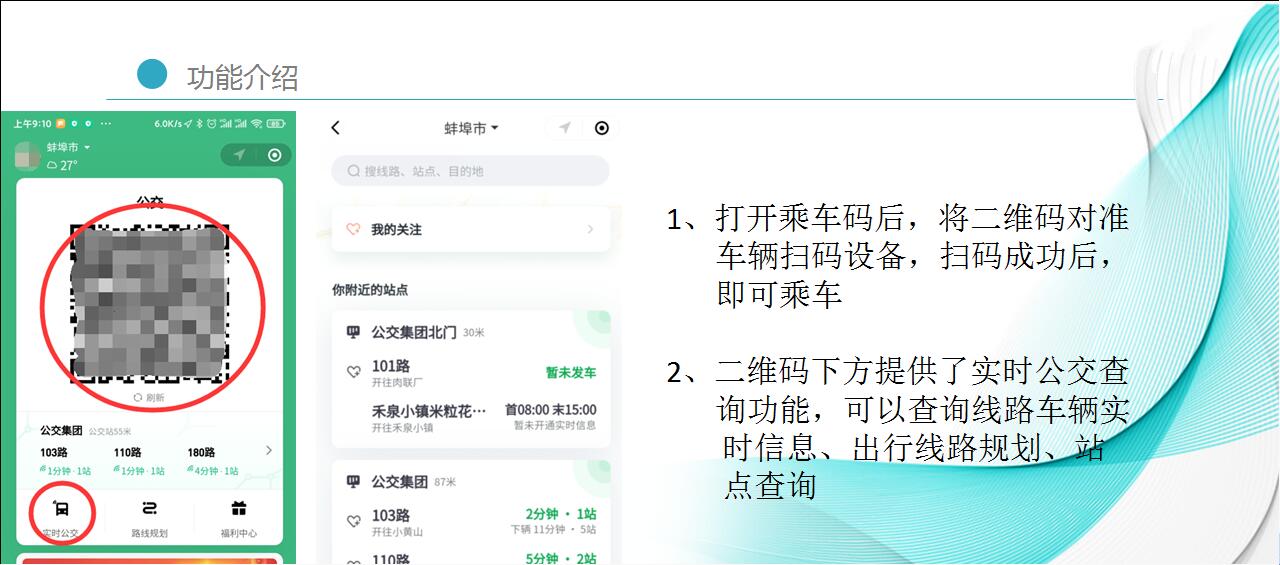Tap the location arrow in white header
Viewport: 1280px width, 565px height.
(x=565, y=128)
